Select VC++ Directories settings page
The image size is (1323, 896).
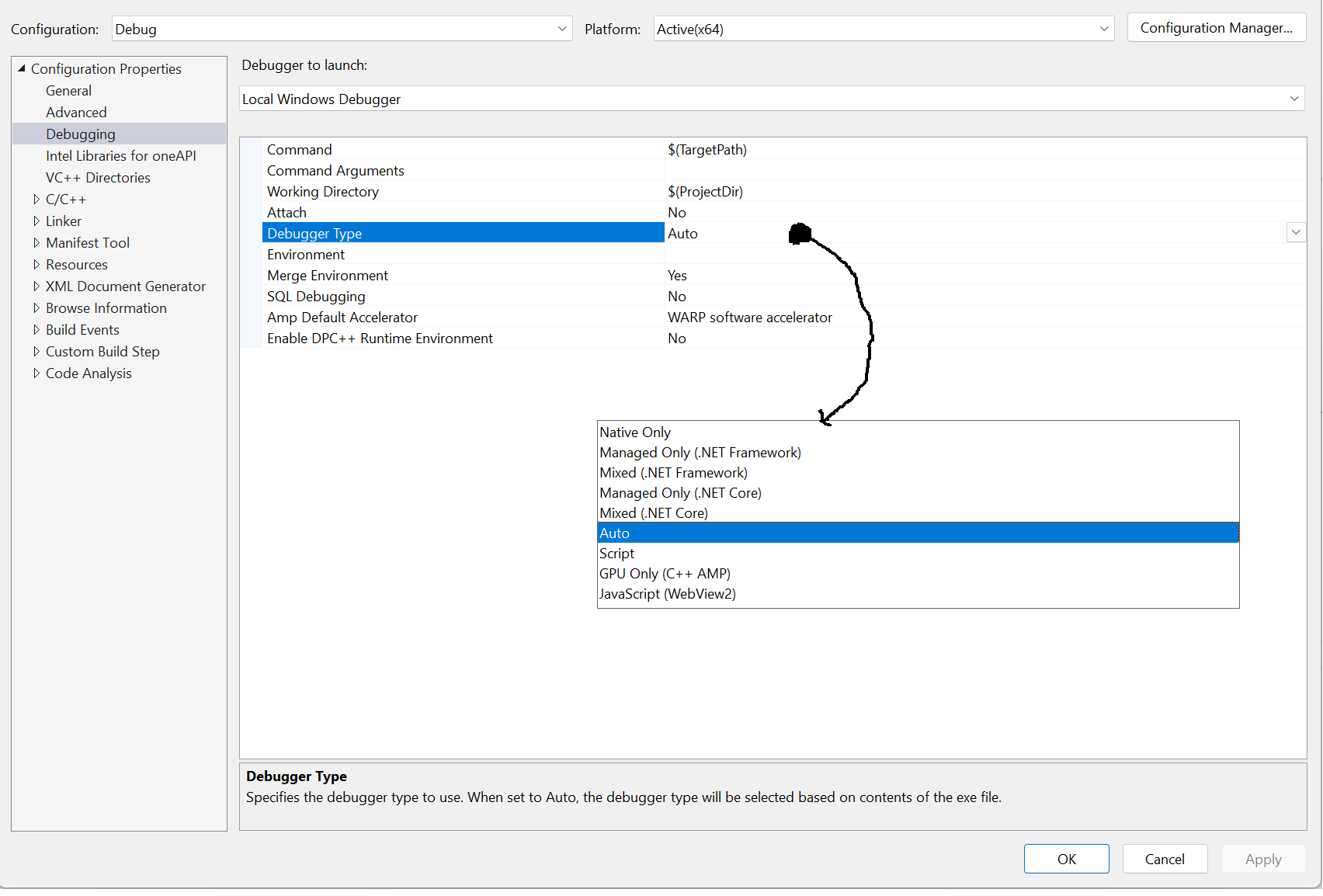click(x=98, y=177)
